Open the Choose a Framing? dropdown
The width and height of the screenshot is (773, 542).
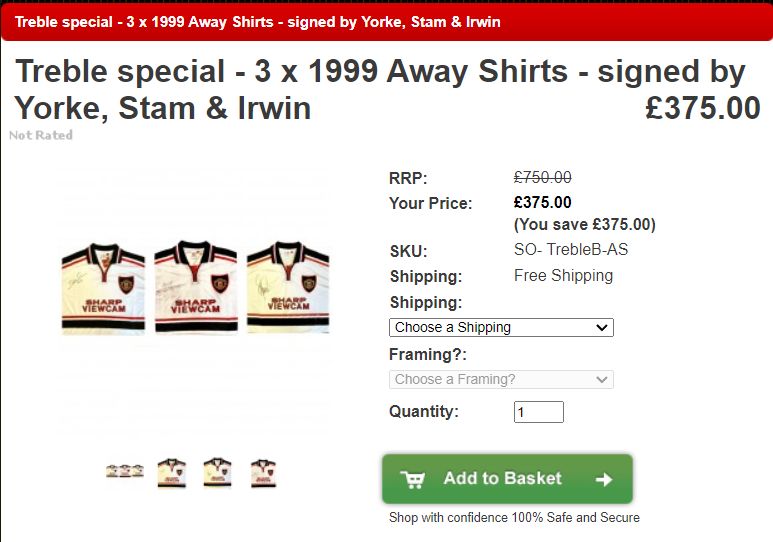pos(500,379)
